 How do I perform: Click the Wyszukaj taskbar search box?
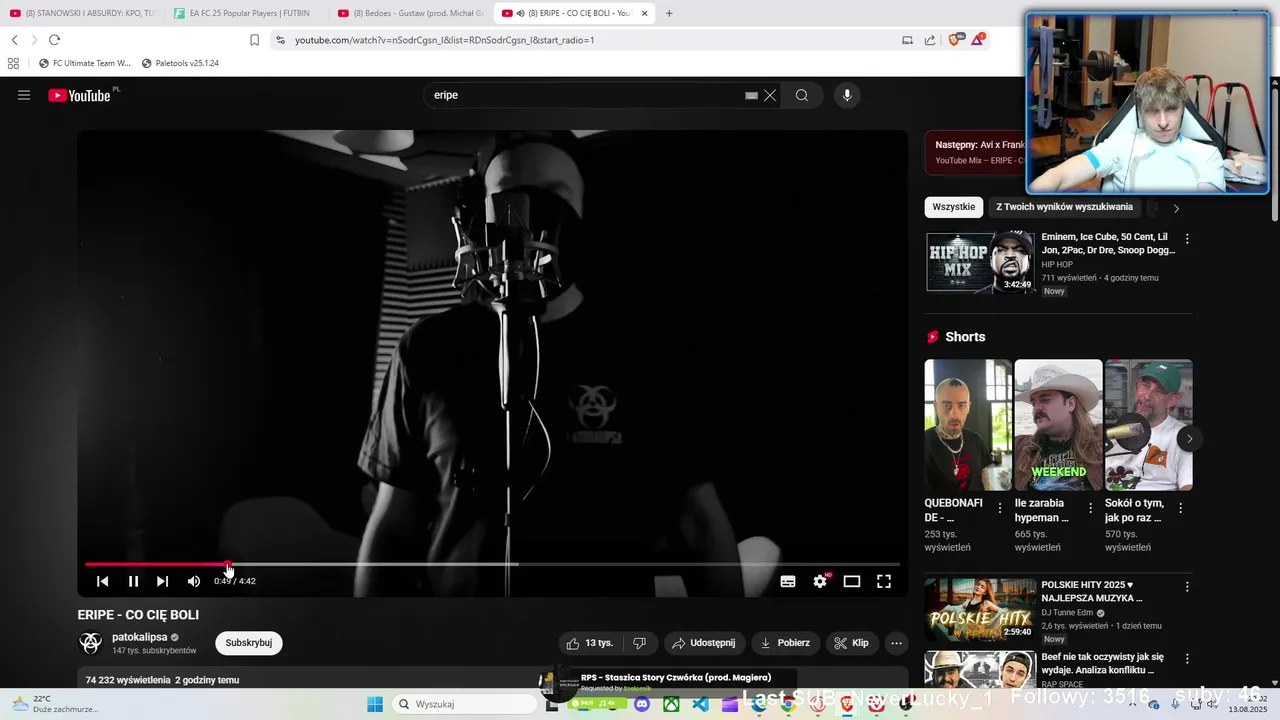coord(466,704)
